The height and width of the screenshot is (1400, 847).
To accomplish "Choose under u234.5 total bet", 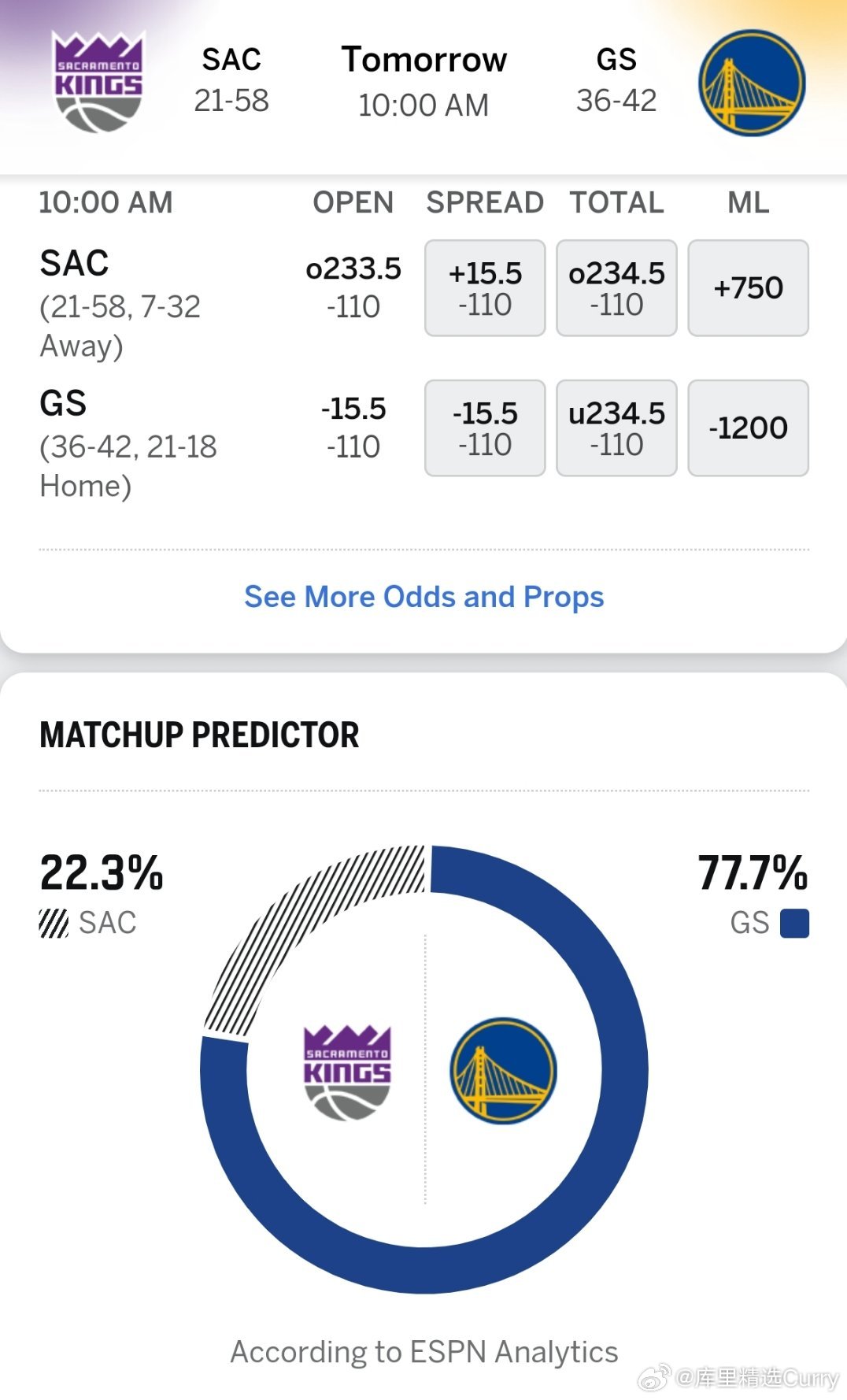I will click(x=616, y=428).
